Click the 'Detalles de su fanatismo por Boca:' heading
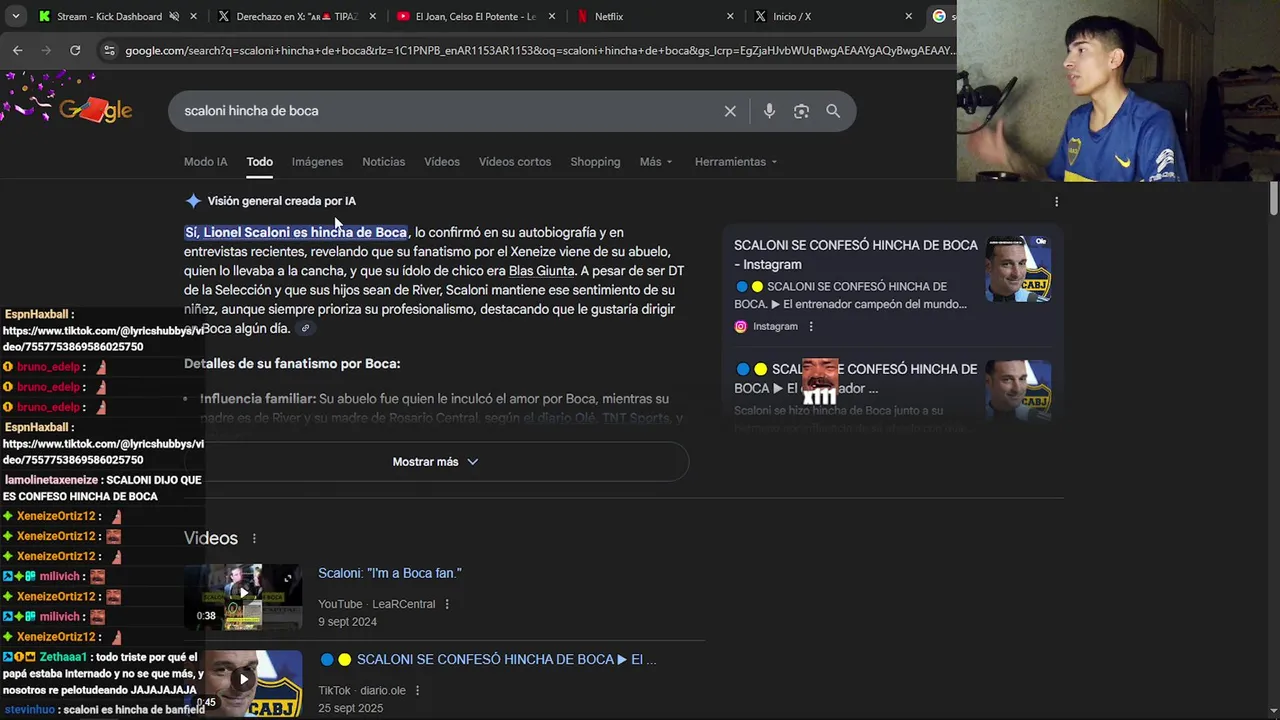This screenshot has width=1280, height=720. tap(292, 364)
